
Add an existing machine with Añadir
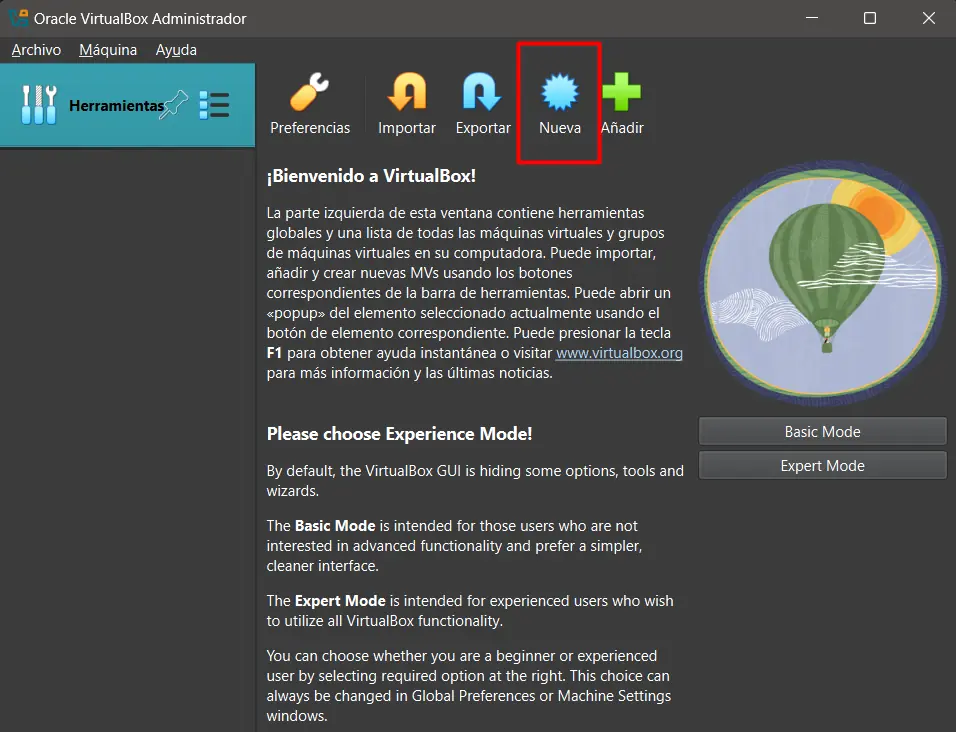pos(621,103)
